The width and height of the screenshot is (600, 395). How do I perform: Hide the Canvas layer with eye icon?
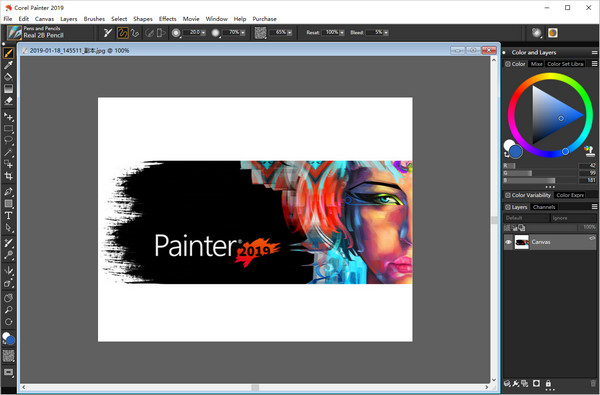(x=508, y=242)
